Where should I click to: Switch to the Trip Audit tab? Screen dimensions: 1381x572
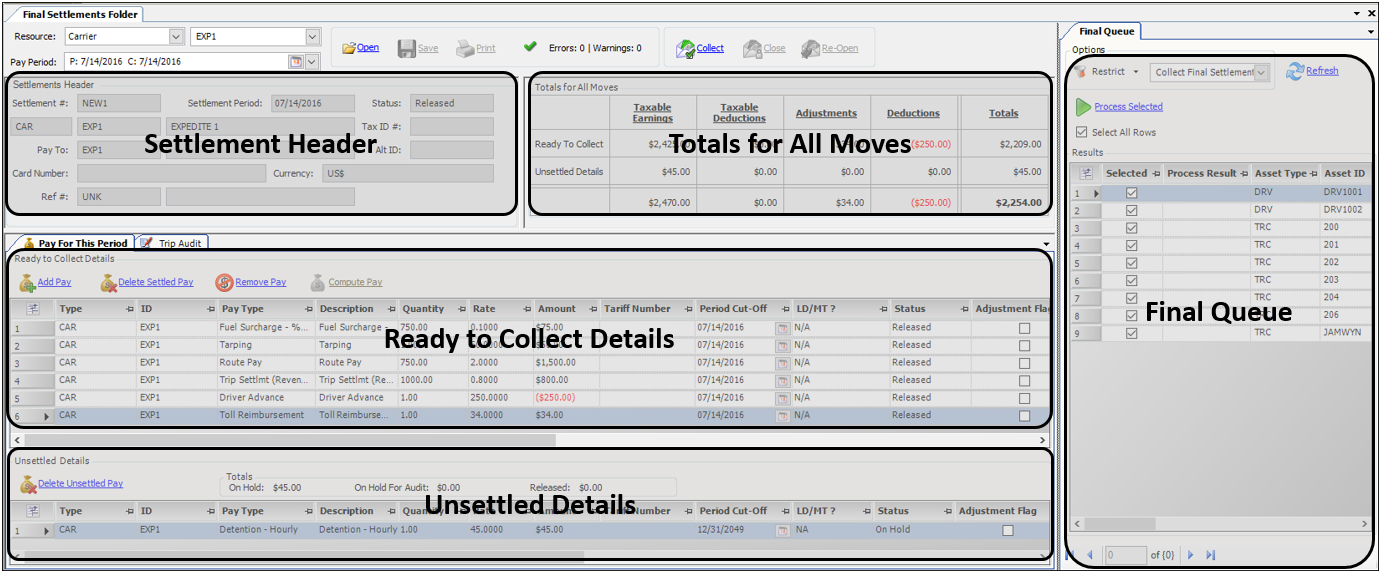point(173,243)
